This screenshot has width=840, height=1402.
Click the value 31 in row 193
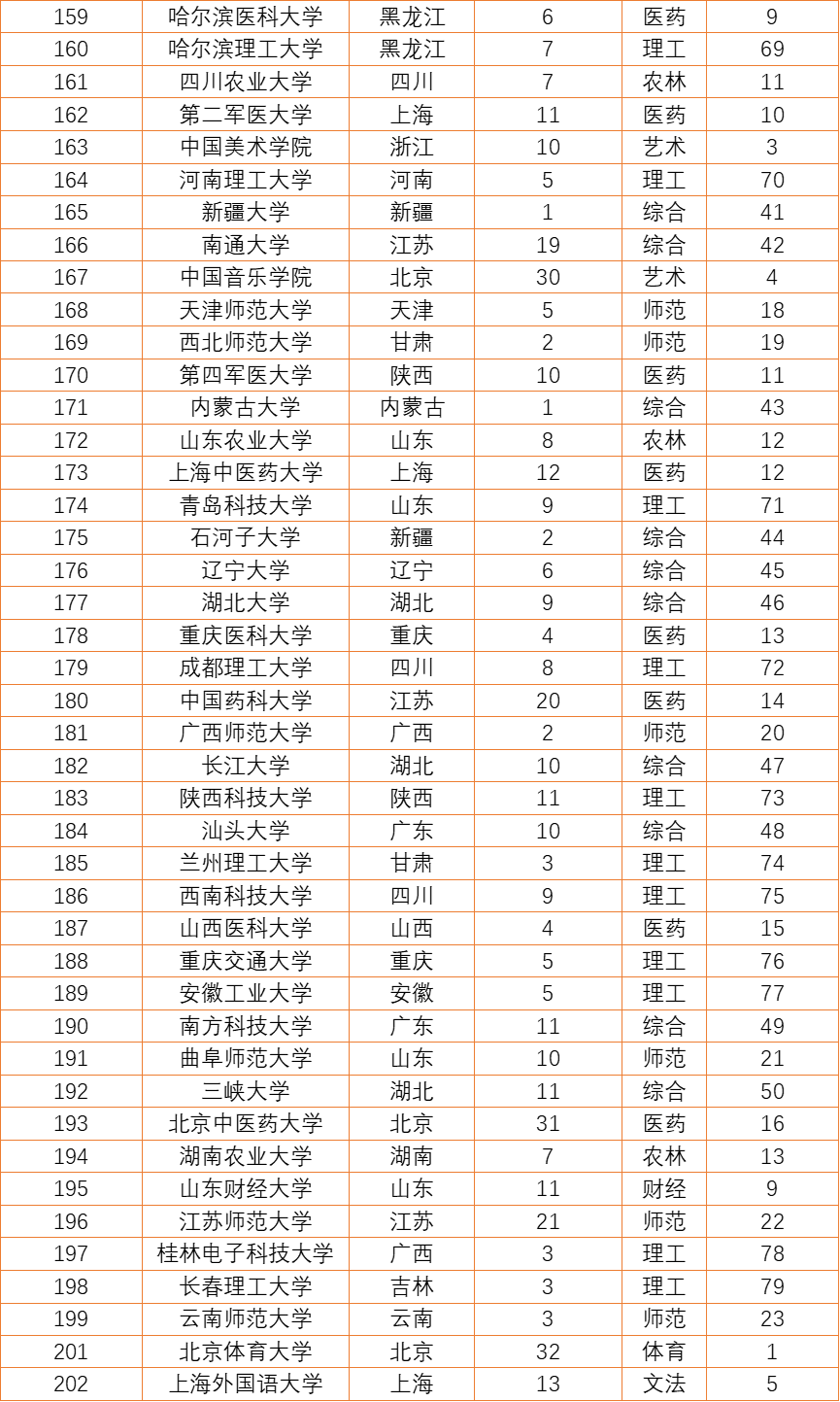pos(548,1123)
